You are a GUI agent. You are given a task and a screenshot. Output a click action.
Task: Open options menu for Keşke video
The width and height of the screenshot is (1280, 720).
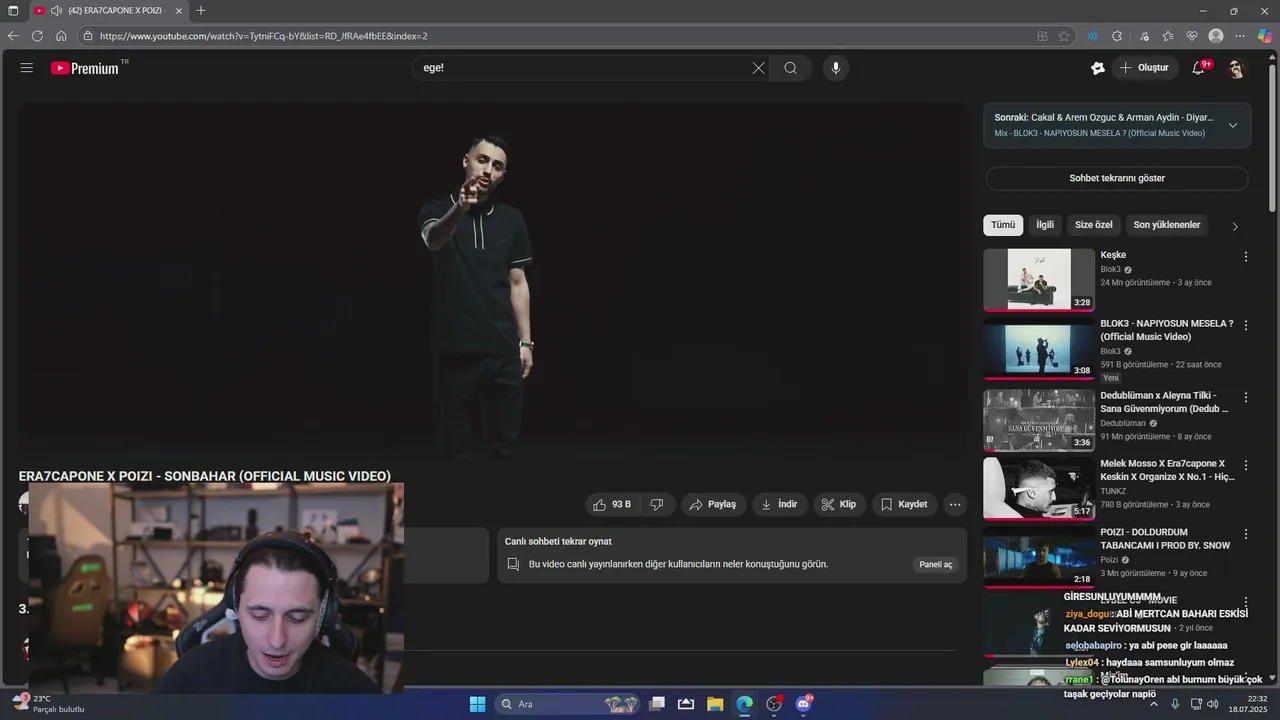tap(1246, 257)
